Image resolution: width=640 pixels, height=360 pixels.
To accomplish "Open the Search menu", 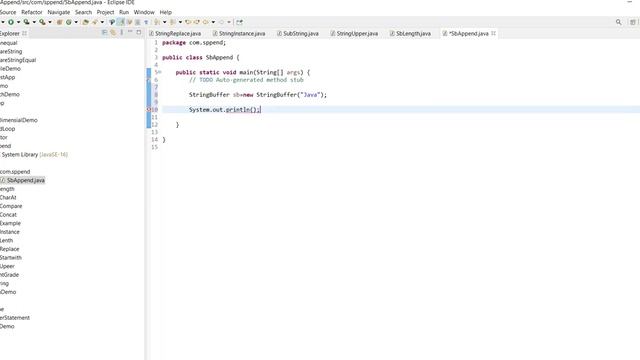I will click(x=83, y=12).
